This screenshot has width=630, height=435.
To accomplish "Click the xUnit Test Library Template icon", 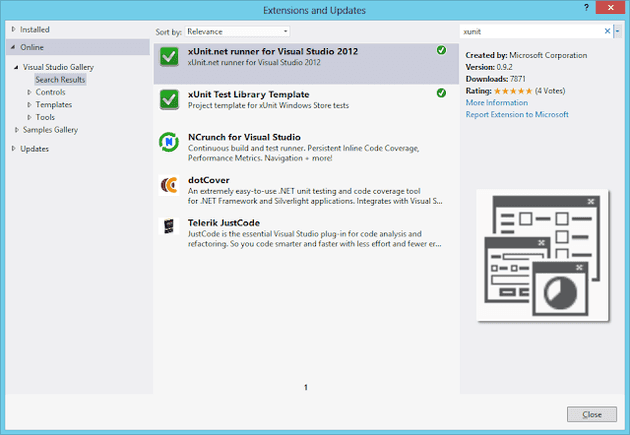I will 169,100.
